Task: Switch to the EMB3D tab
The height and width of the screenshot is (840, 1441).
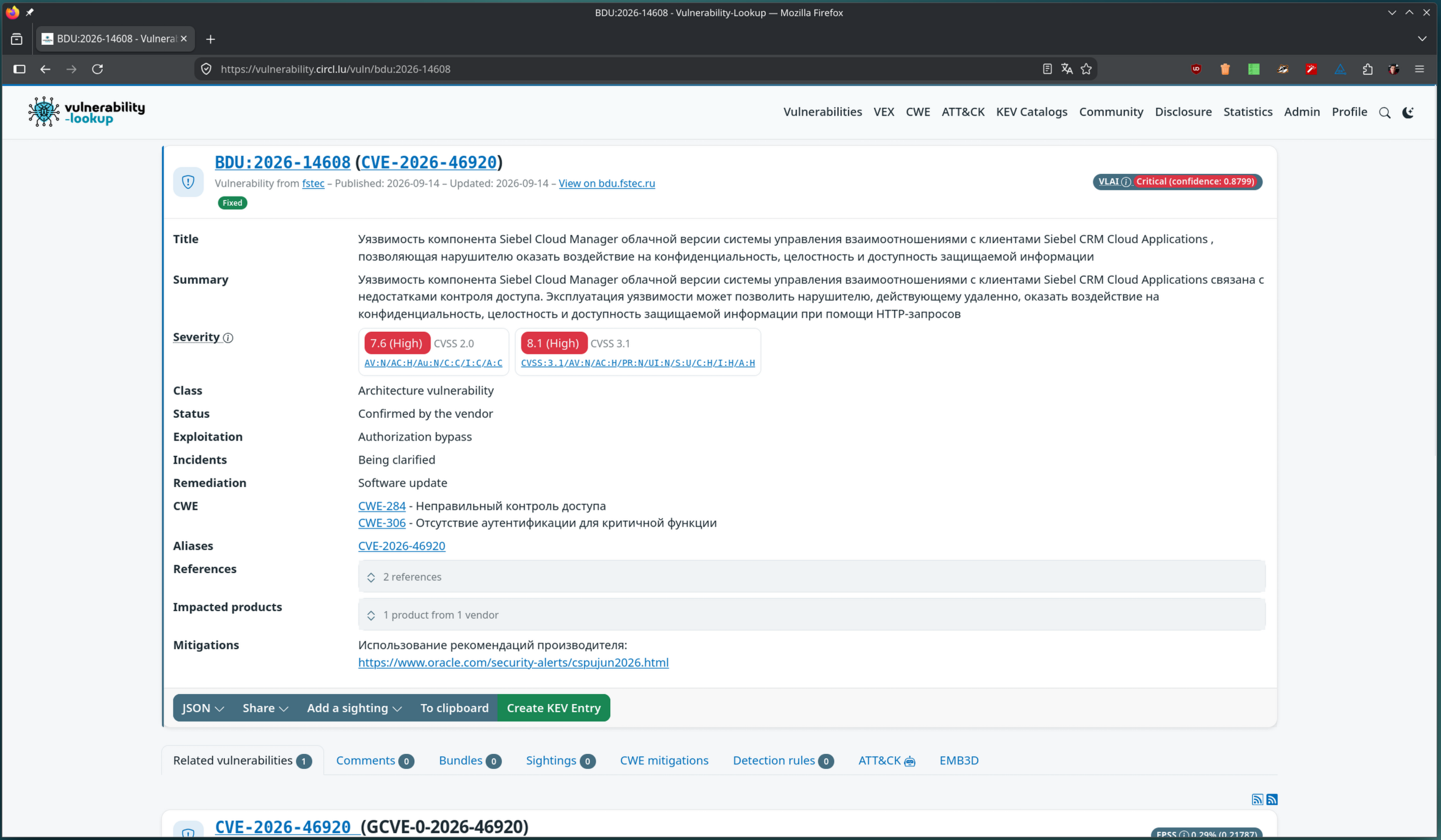Action: pyautogui.click(x=959, y=760)
